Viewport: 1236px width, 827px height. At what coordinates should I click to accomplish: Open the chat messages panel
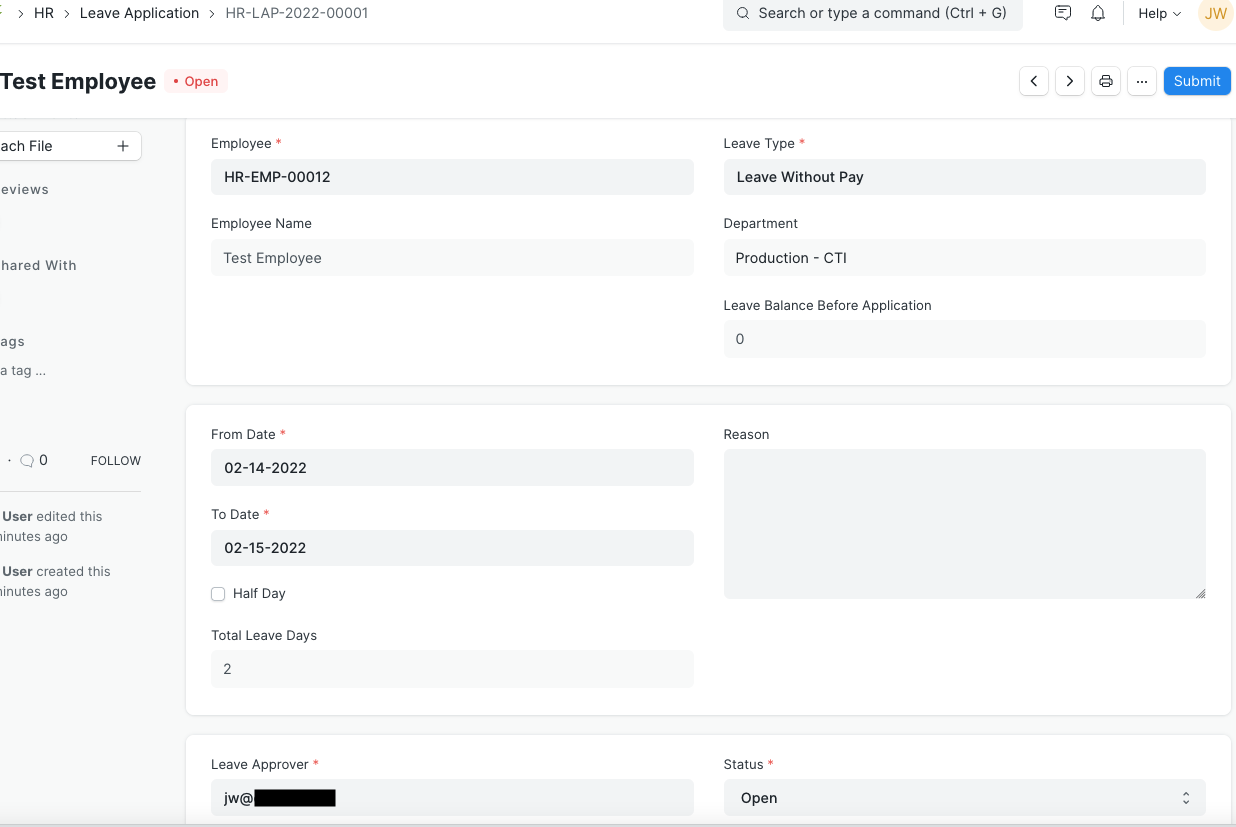tap(1062, 13)
